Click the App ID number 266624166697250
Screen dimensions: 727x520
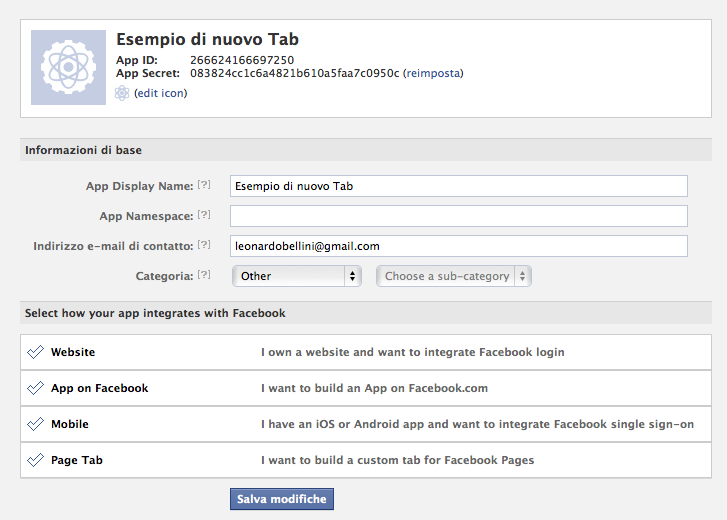tap(242, 60)
